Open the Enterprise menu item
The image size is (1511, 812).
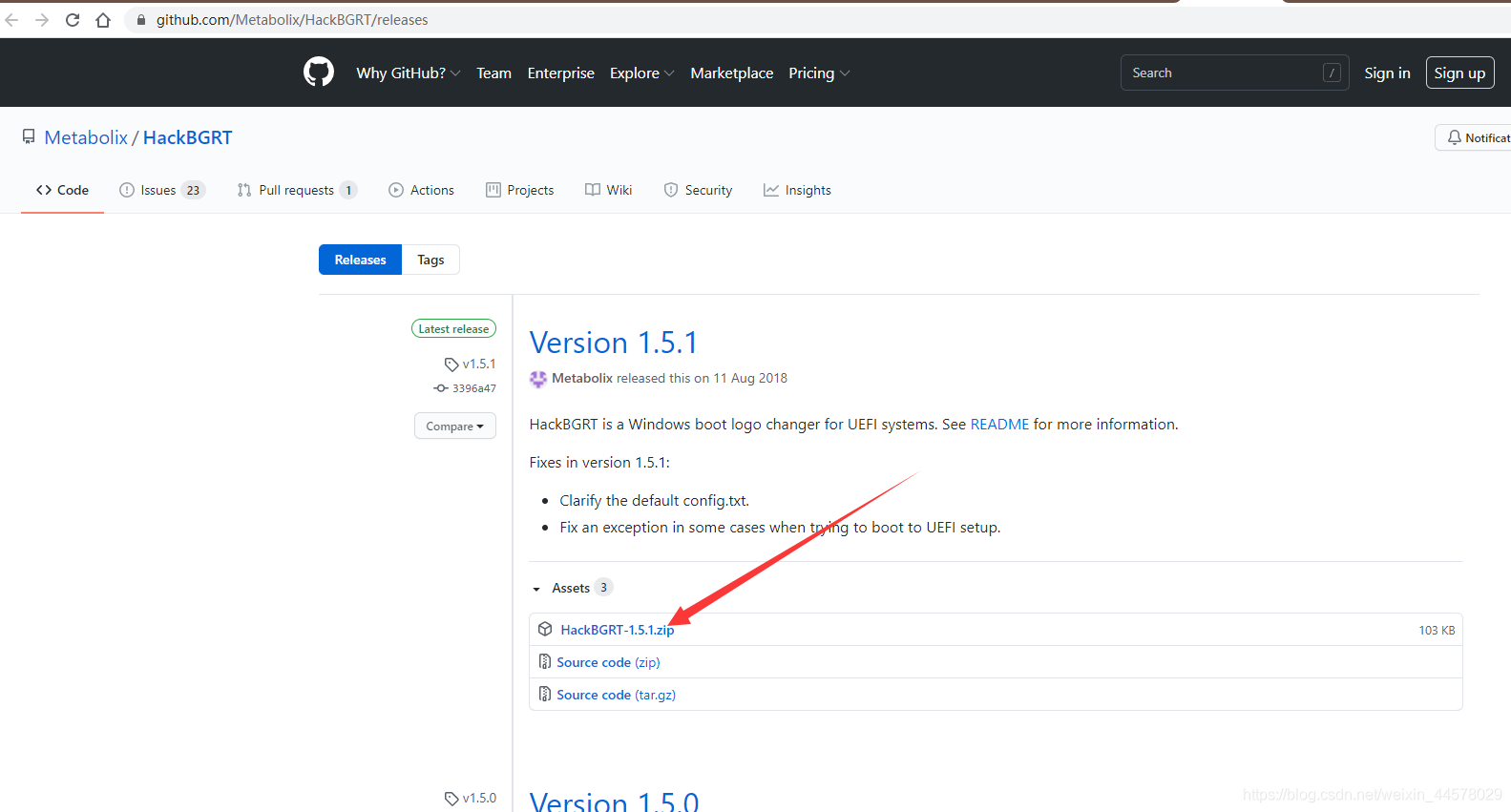click(561, 73)
